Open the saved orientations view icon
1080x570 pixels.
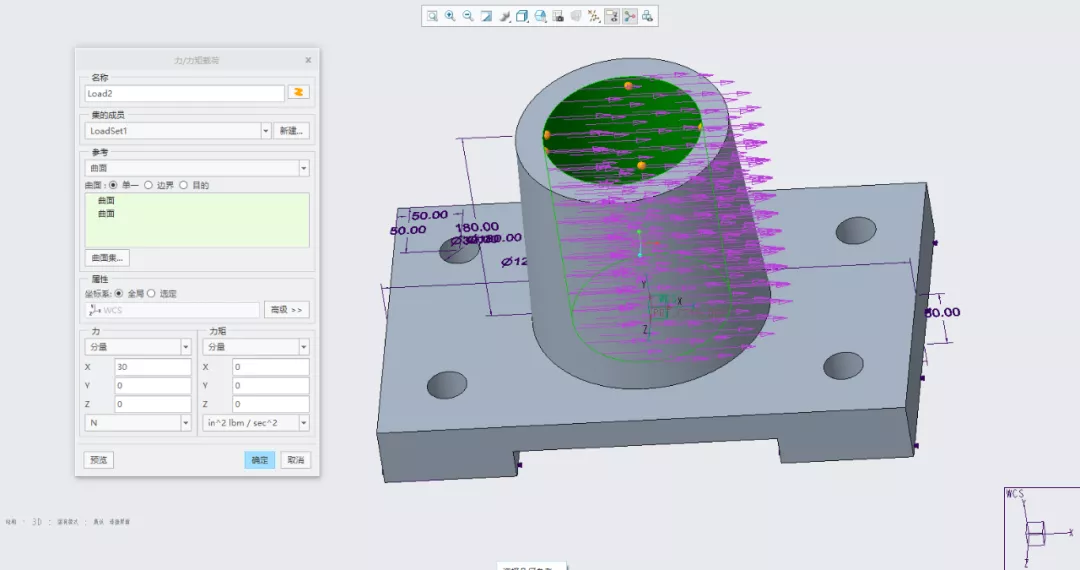tap(541, 16)
